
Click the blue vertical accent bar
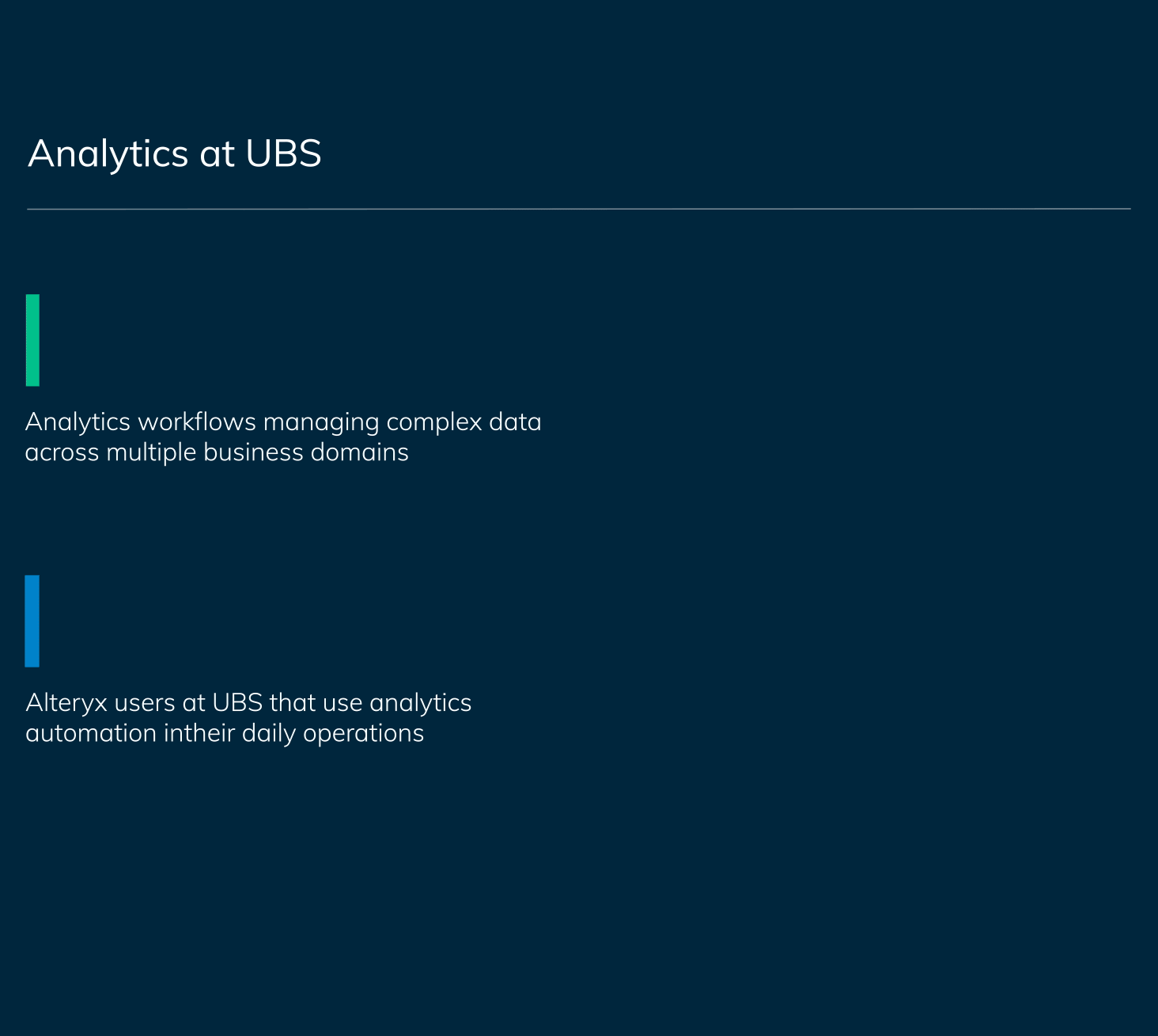tap(32, 621)
